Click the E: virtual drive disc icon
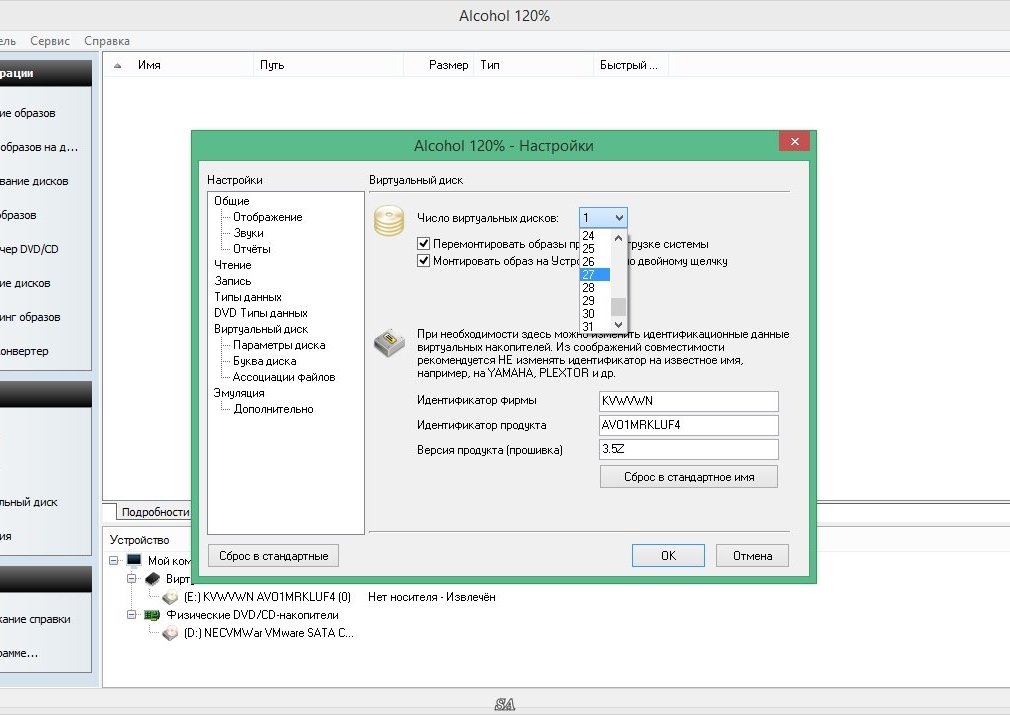Screen dimensions: 1010x715 pos(171,597)
